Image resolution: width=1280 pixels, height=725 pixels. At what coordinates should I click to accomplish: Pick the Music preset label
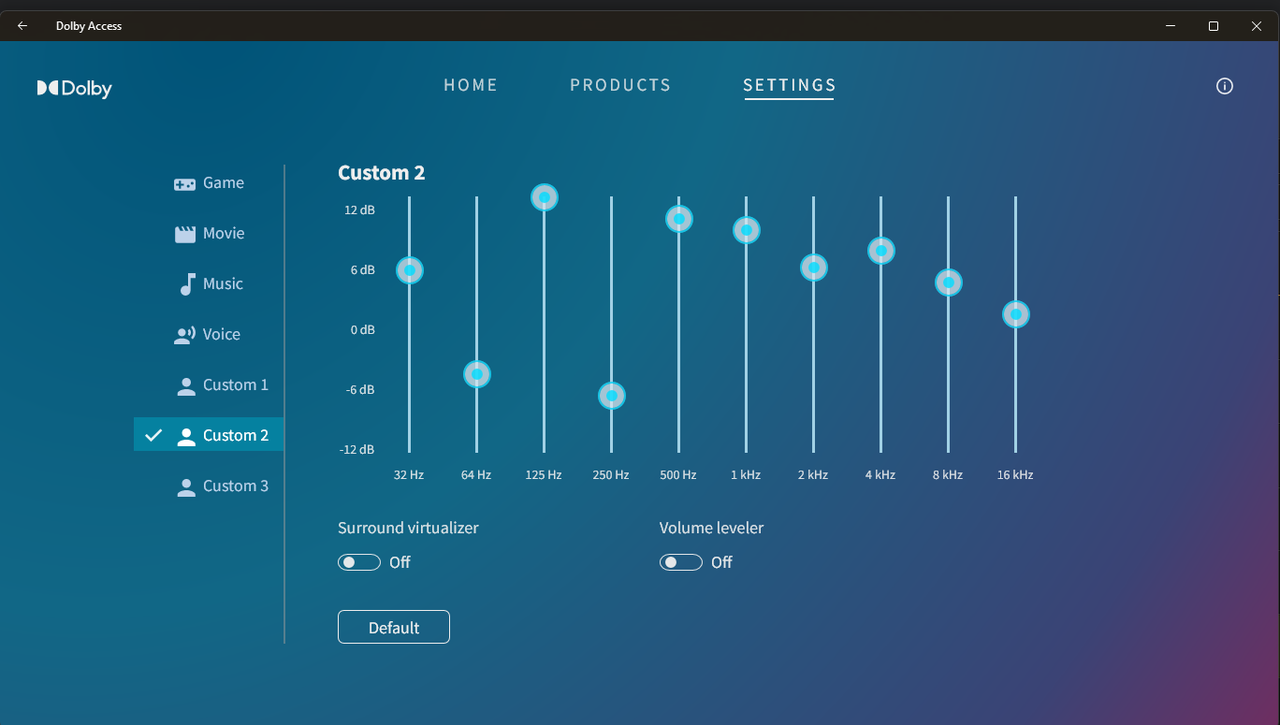click(x=223, y=284)
